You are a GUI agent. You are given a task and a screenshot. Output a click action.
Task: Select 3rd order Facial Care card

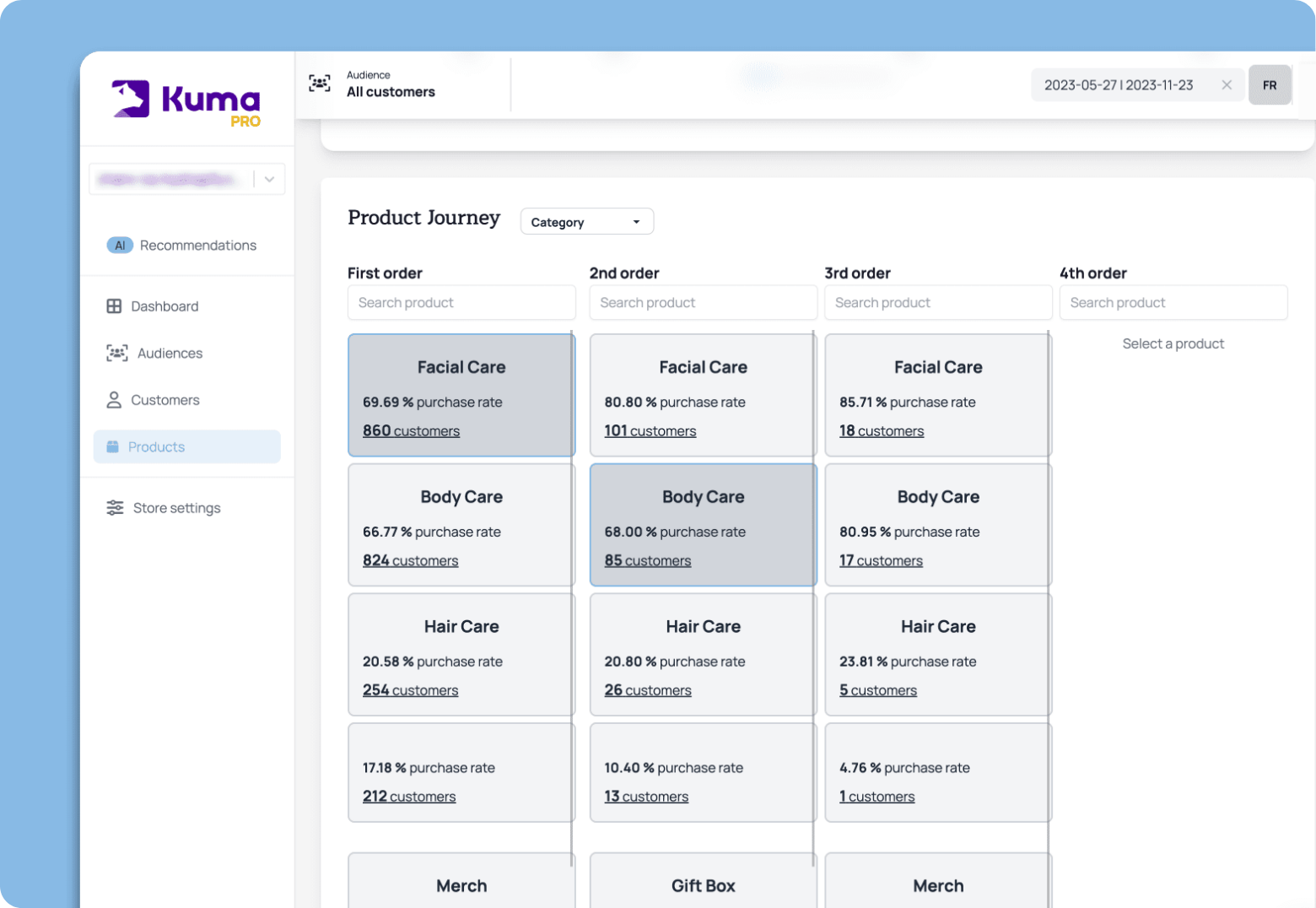pos(937,395)
